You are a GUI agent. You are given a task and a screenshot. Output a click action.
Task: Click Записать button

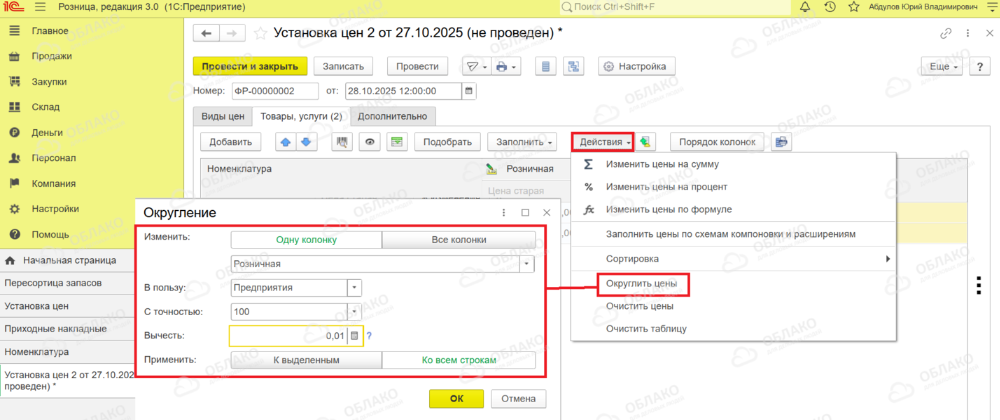click(x=344, y=66)
